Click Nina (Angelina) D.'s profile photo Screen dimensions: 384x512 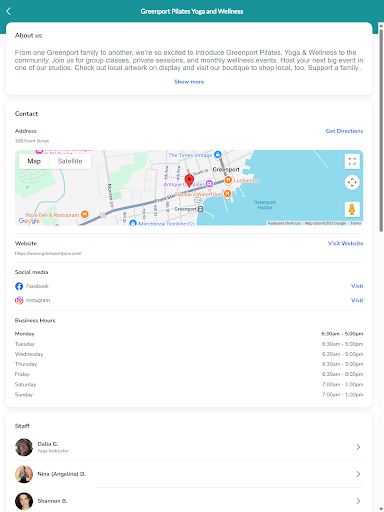pyautogui.click(x=24, y=474)
